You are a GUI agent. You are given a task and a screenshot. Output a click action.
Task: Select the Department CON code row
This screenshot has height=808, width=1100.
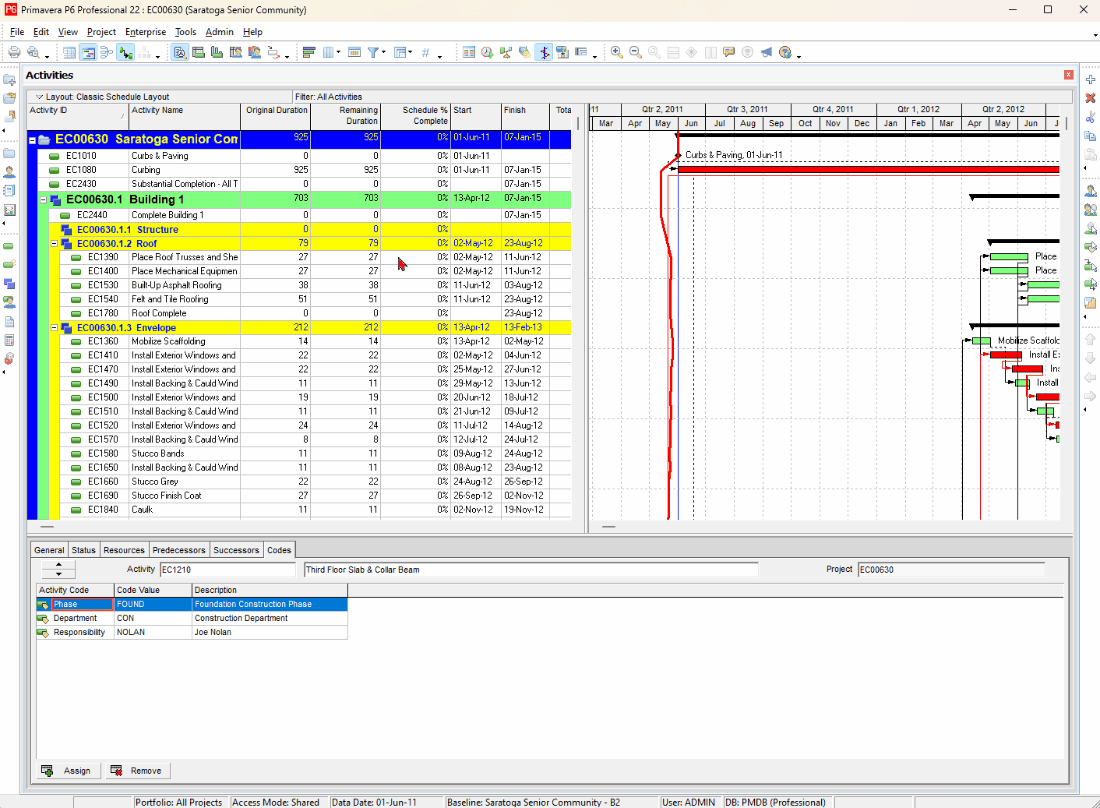coord(192,618)
